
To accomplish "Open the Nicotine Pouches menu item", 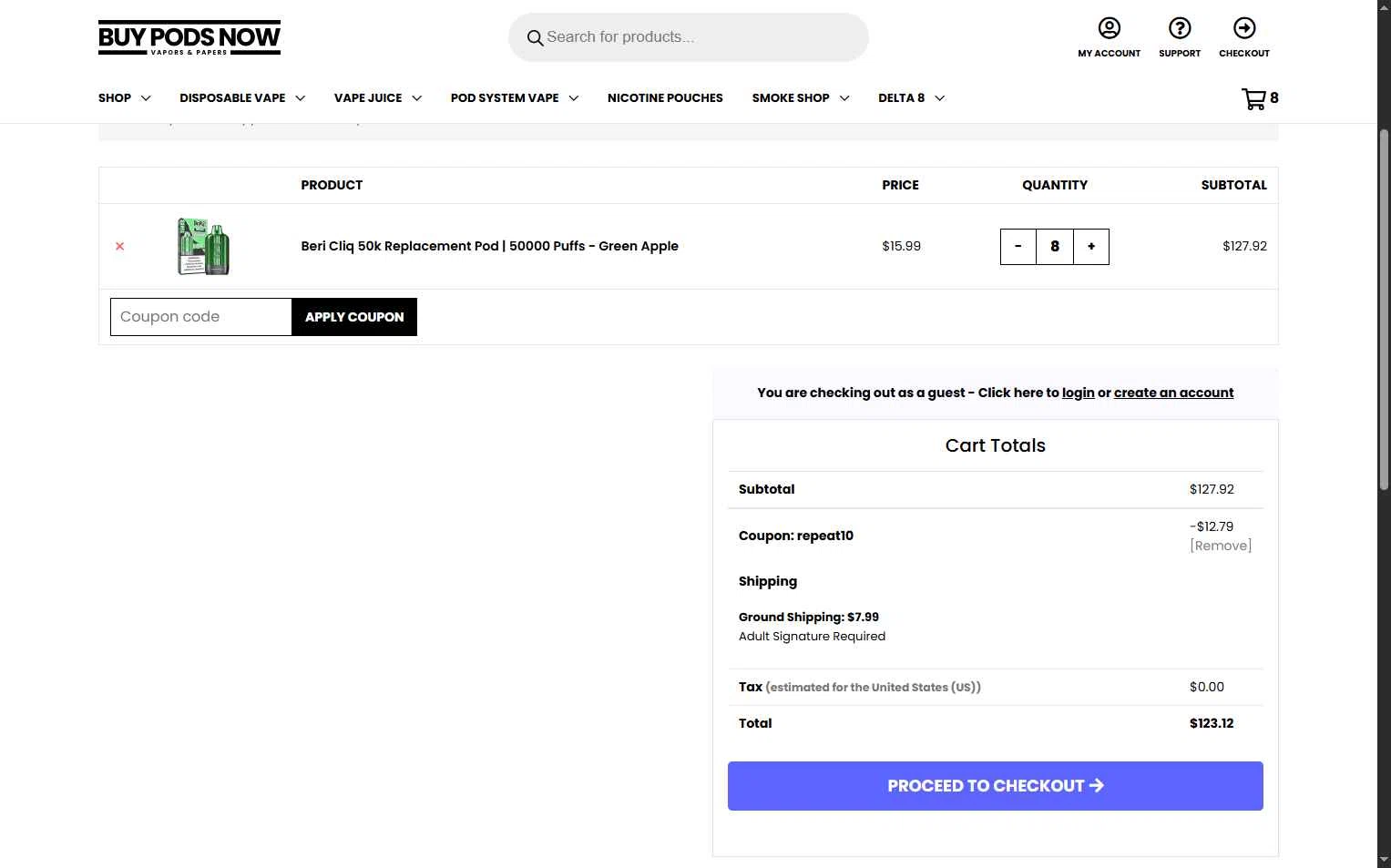I will point(665,98).
